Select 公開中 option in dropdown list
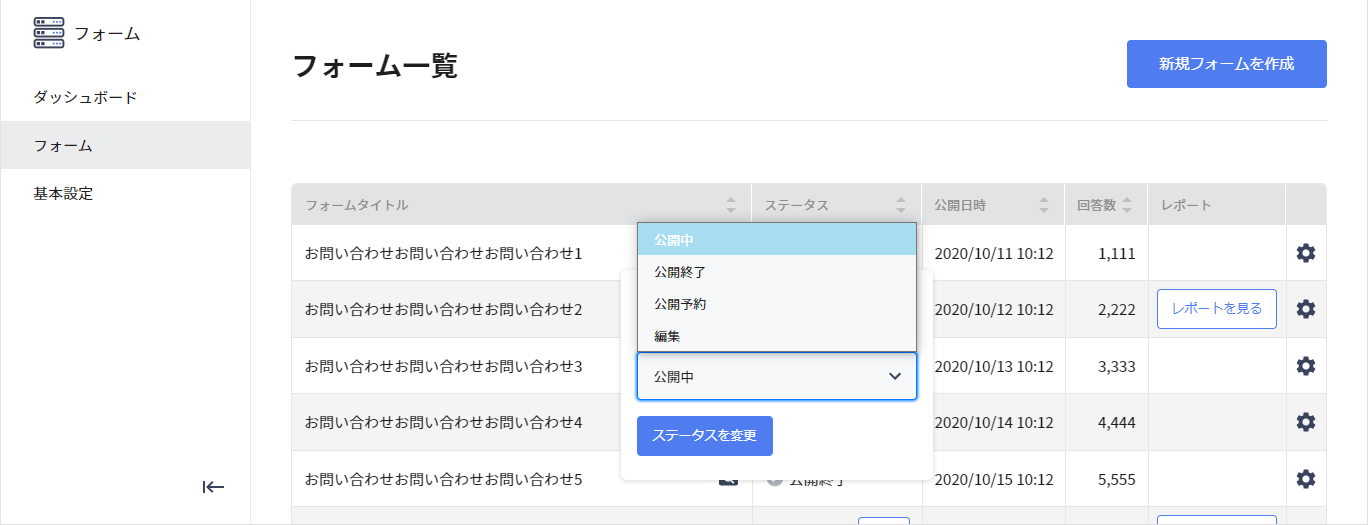The image size is (1368, 525). 777,239
